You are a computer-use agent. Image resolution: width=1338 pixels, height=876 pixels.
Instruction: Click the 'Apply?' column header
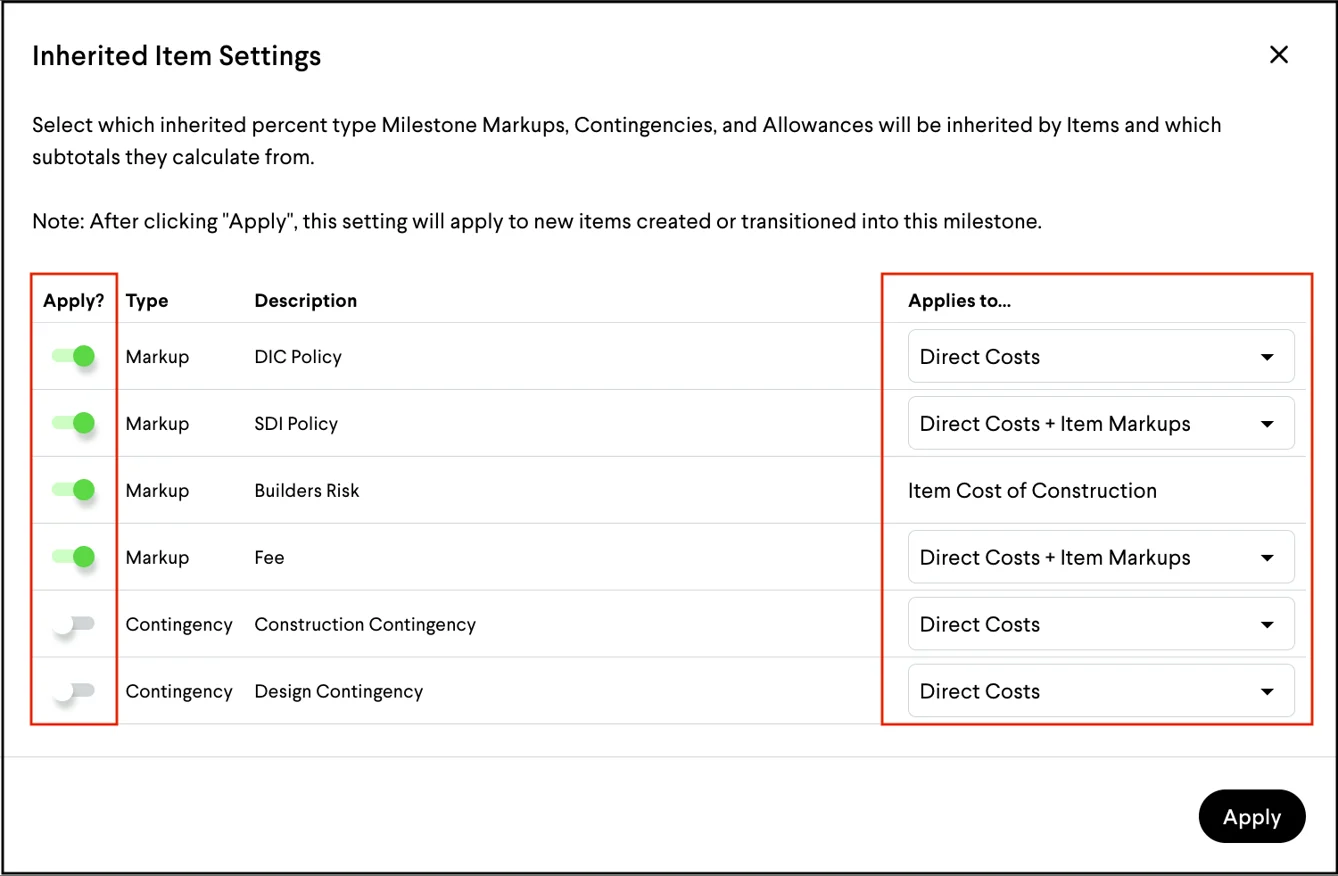73,300
